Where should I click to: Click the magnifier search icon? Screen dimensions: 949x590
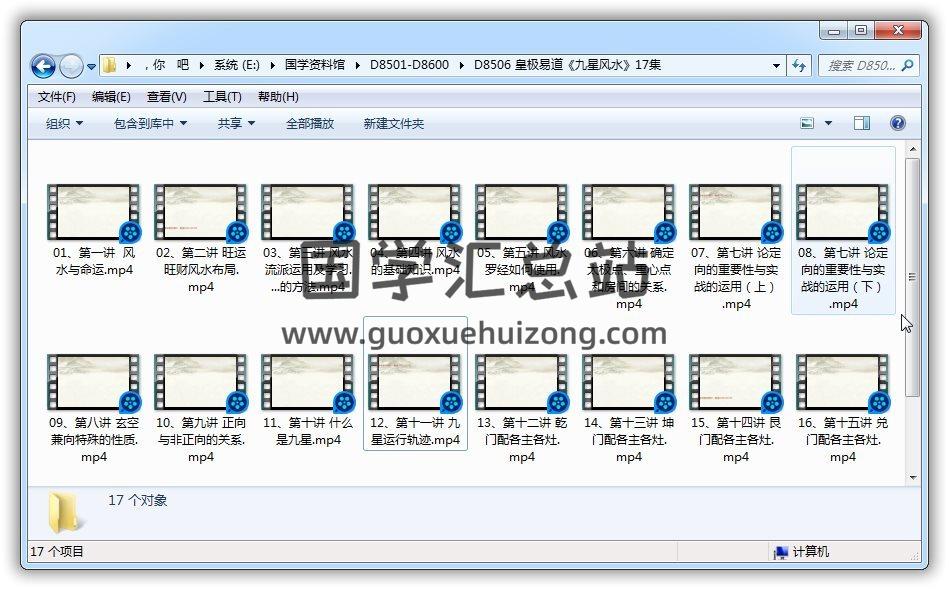pyautogui.click(x=907, y=65)
